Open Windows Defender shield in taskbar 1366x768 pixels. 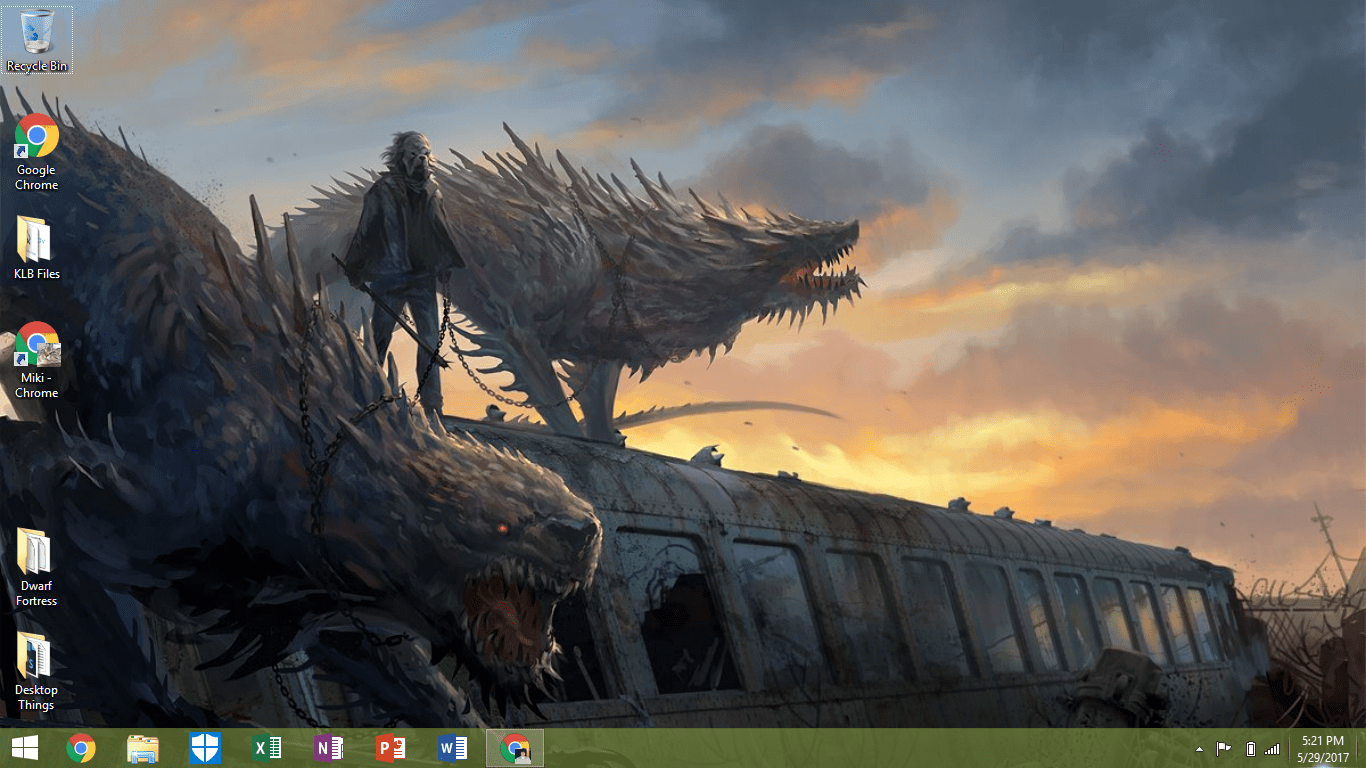205,748
